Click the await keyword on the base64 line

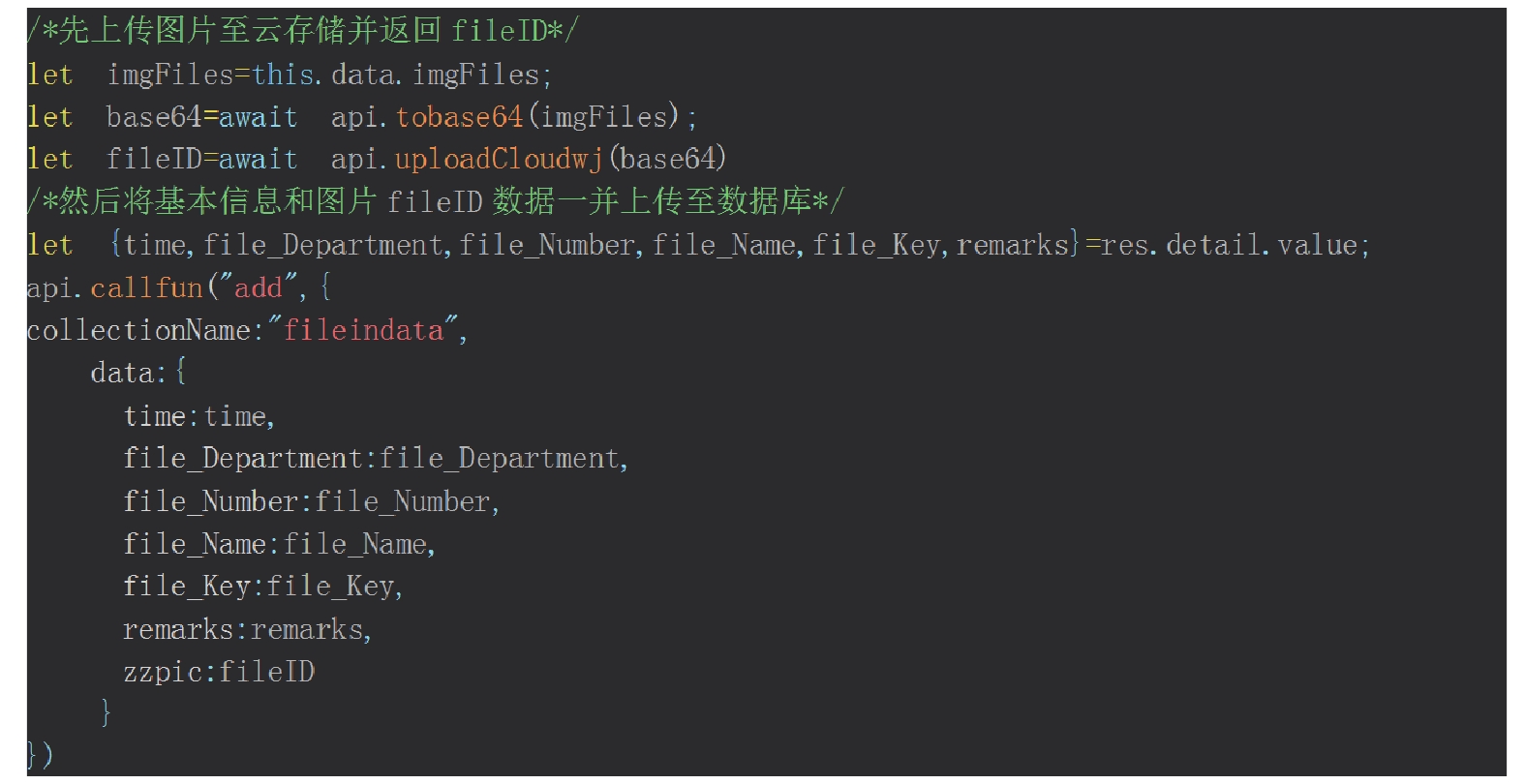tap(258, 117)
